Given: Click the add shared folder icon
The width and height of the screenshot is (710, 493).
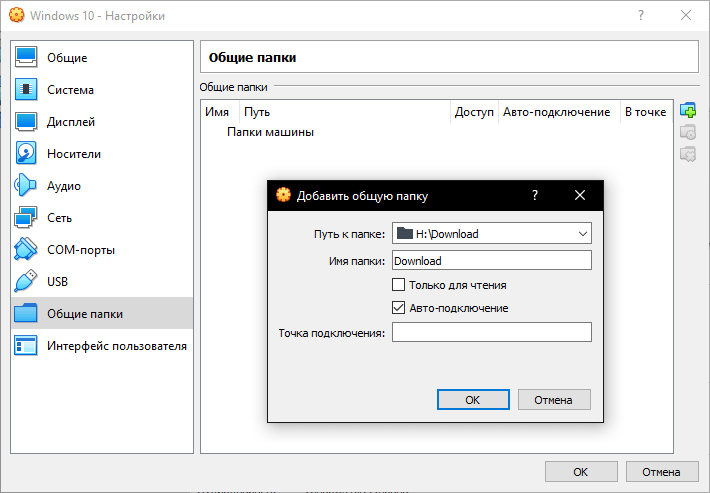Looking at the screenshot, I should point(688,110).
